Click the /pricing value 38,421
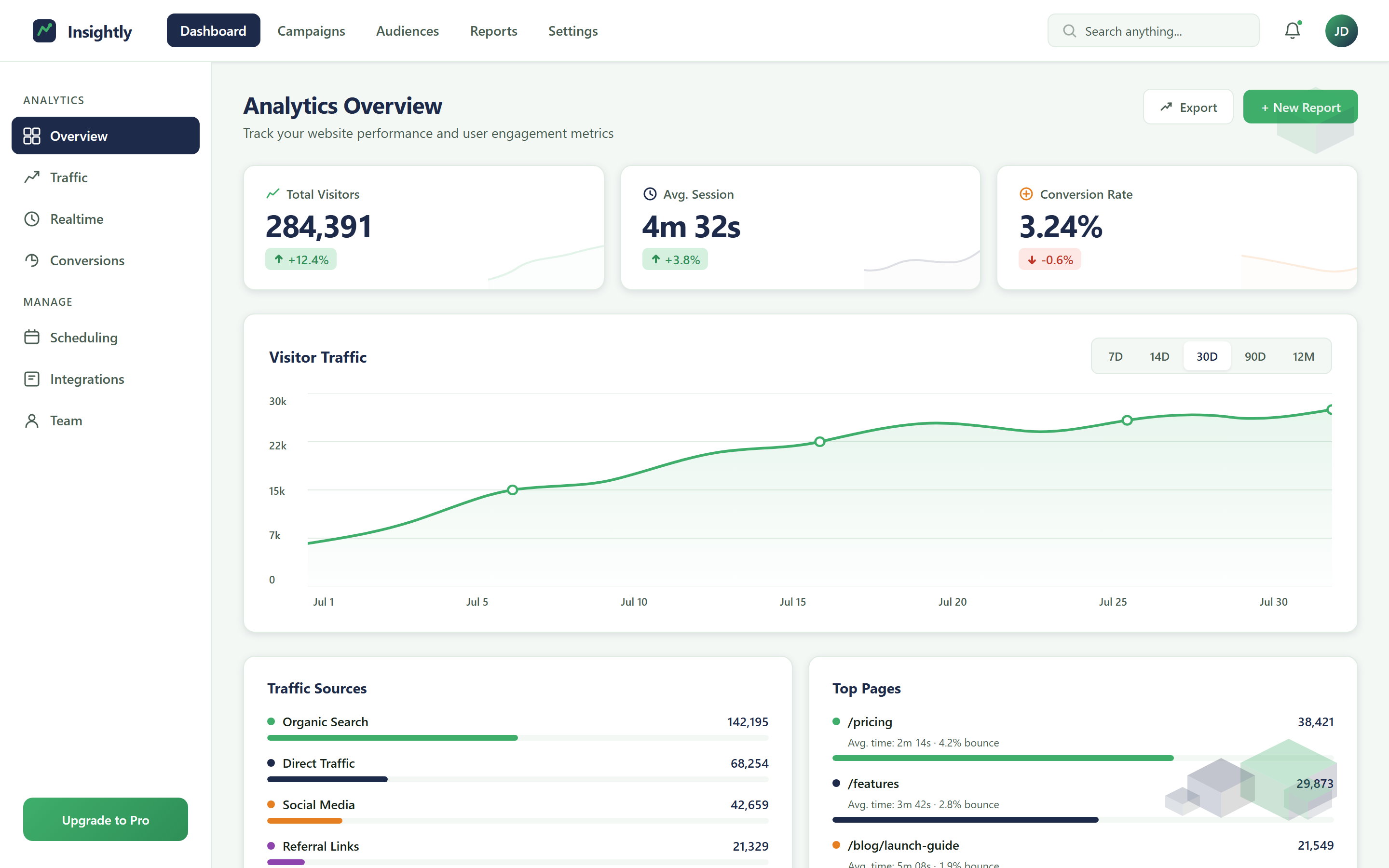This screenshot has height=868, width=1389. click(1316, 721)
